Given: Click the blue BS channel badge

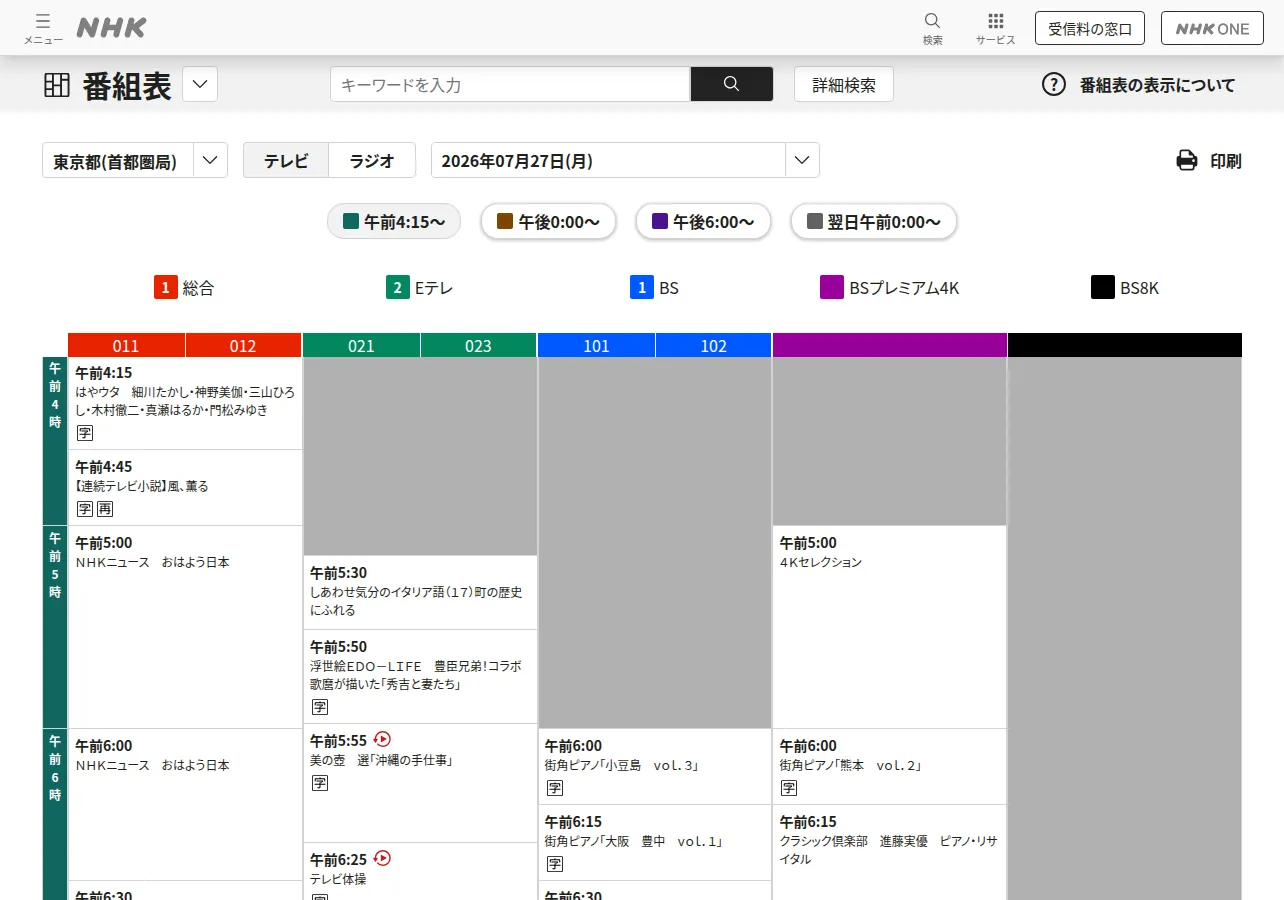Looking at the screenshot, I should click(642, 288).
